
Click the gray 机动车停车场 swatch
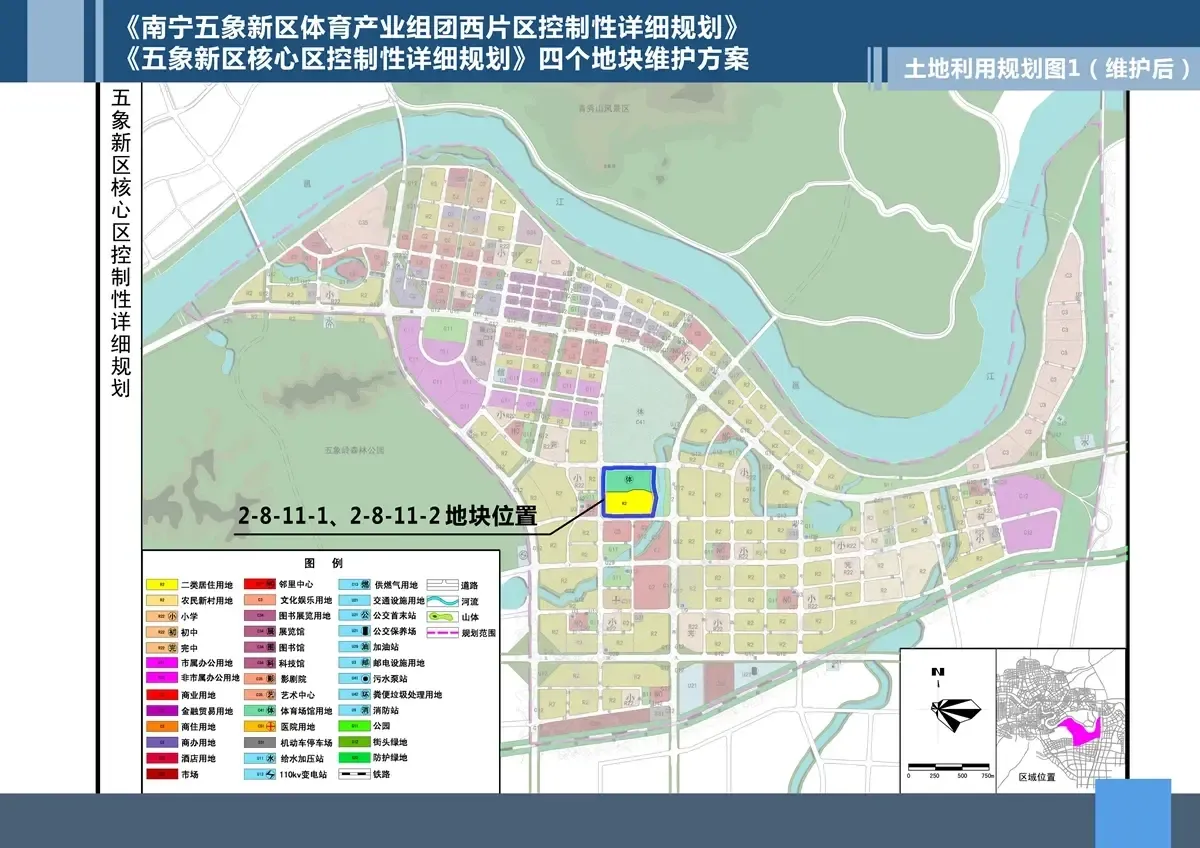[x=260, y=742]
